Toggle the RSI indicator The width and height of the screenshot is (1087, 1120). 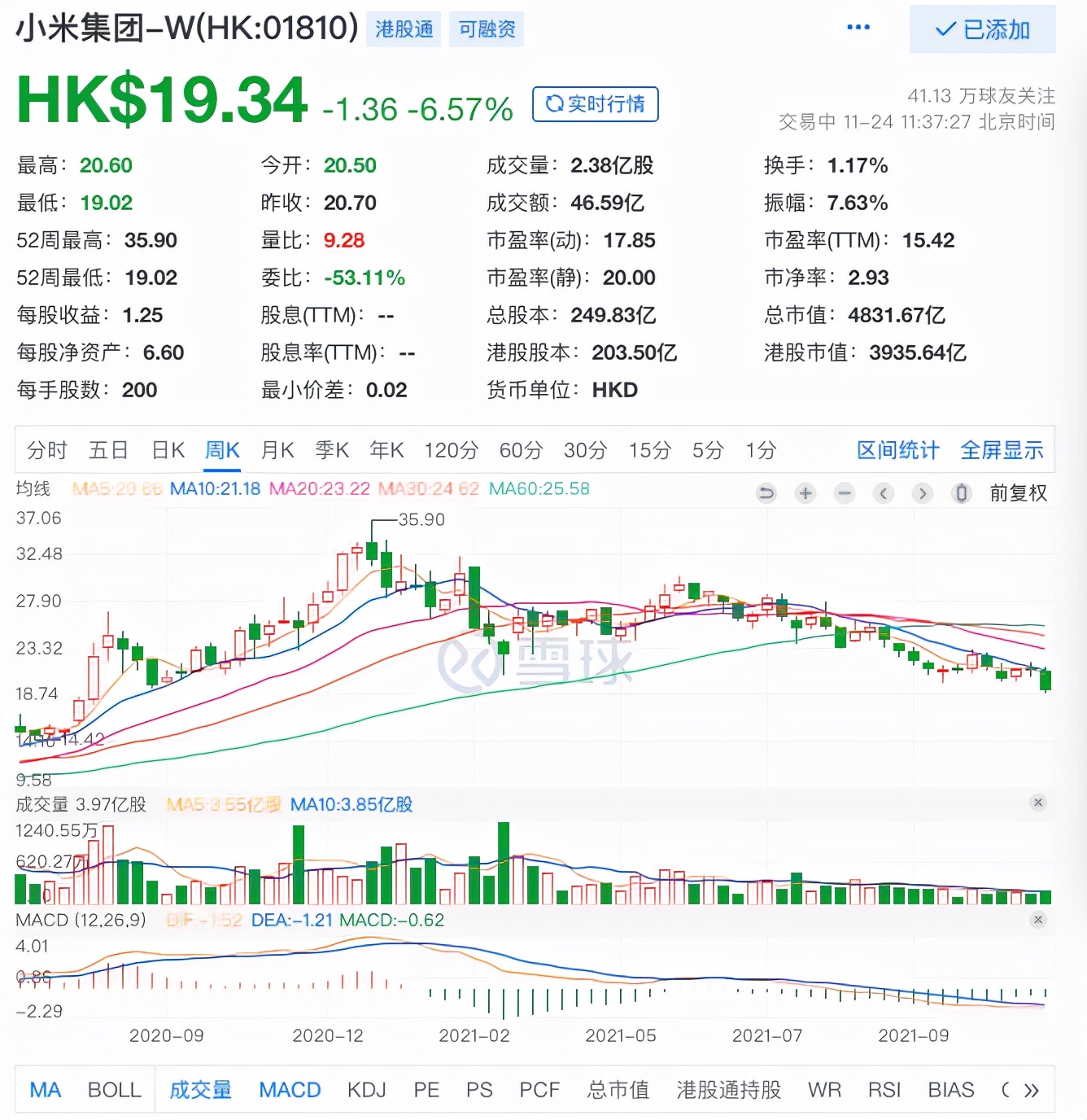[x=884, y=1090]
